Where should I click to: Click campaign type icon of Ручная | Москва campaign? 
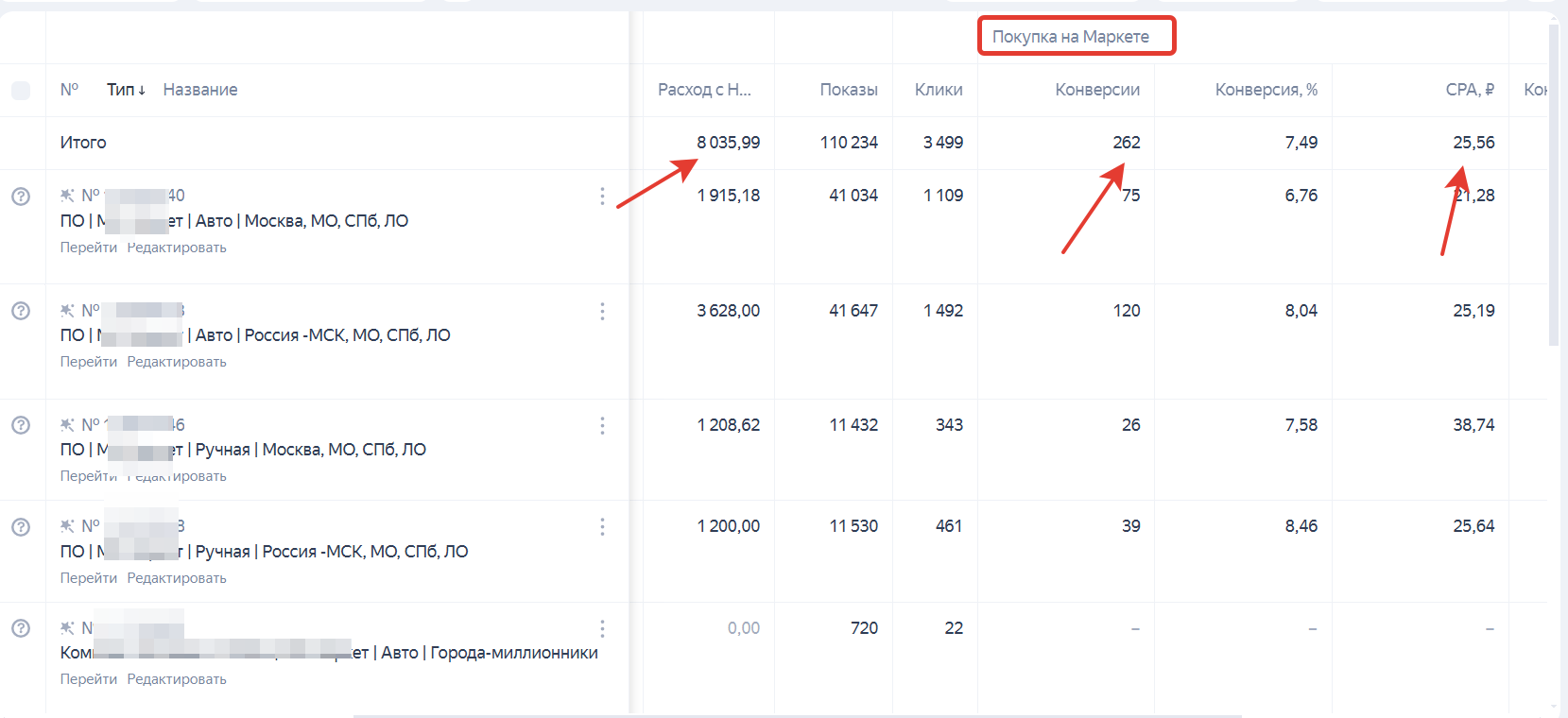pos(67,425)
